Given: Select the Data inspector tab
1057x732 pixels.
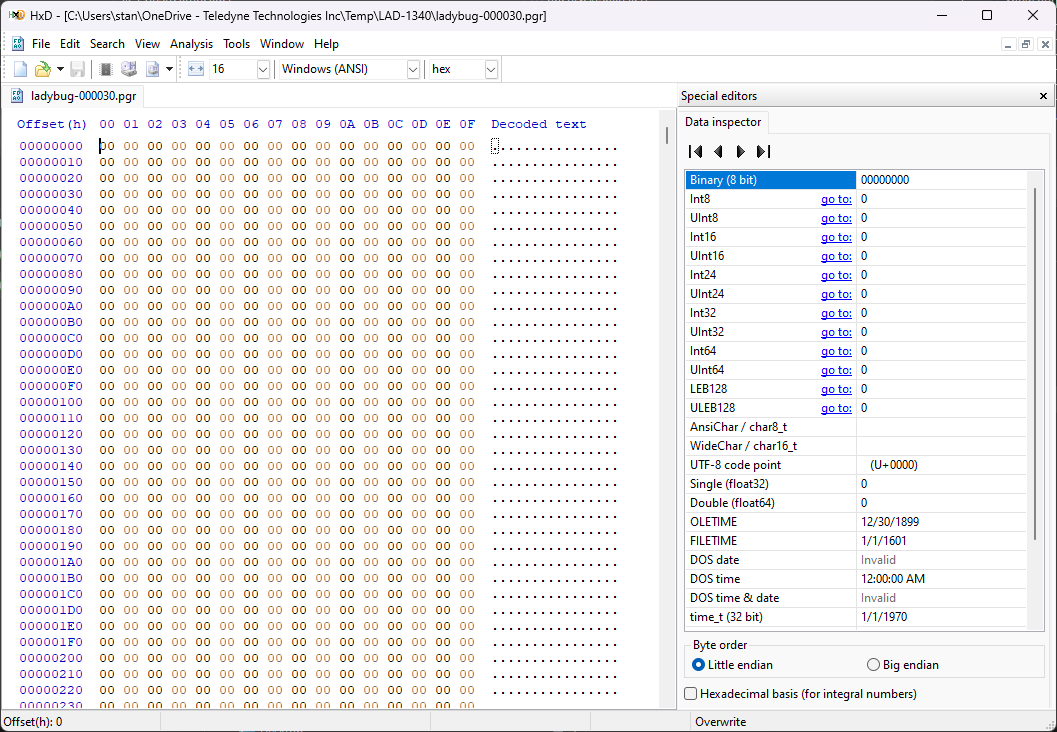Looking at the screenshot, I should [x=723, y=122].
